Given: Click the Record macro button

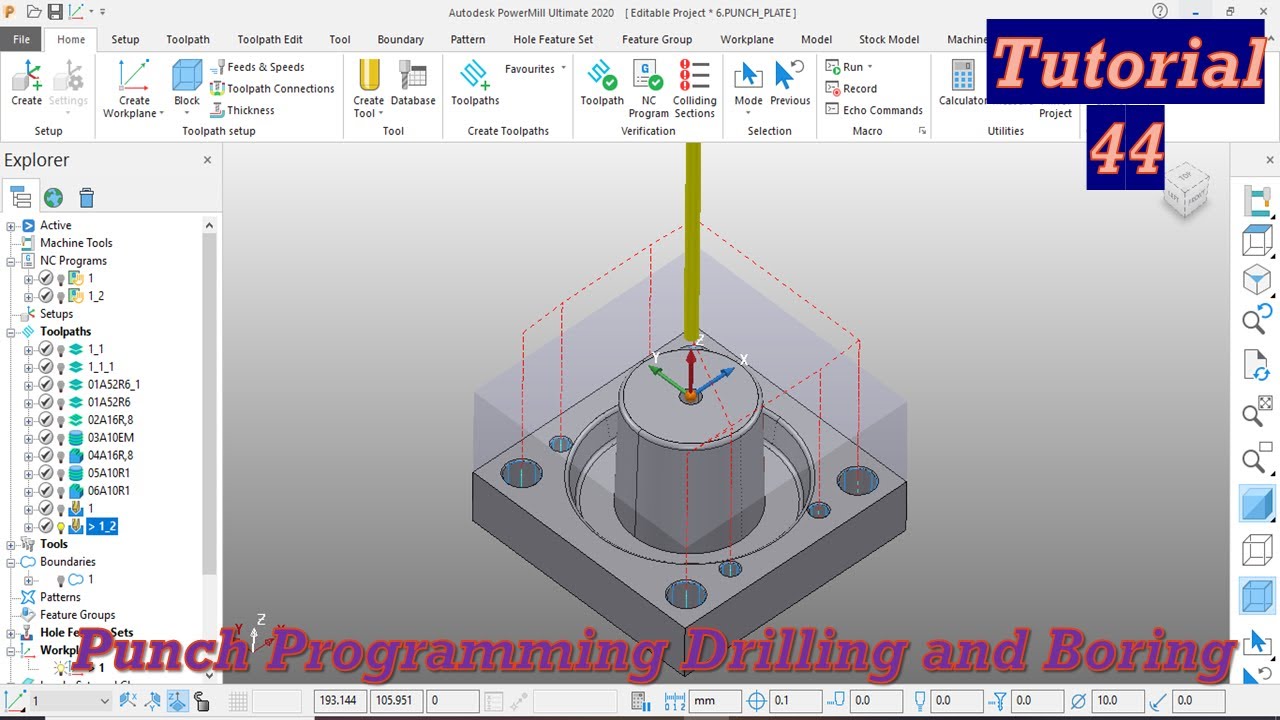Looking at the screenshot, I should [851, 89].
